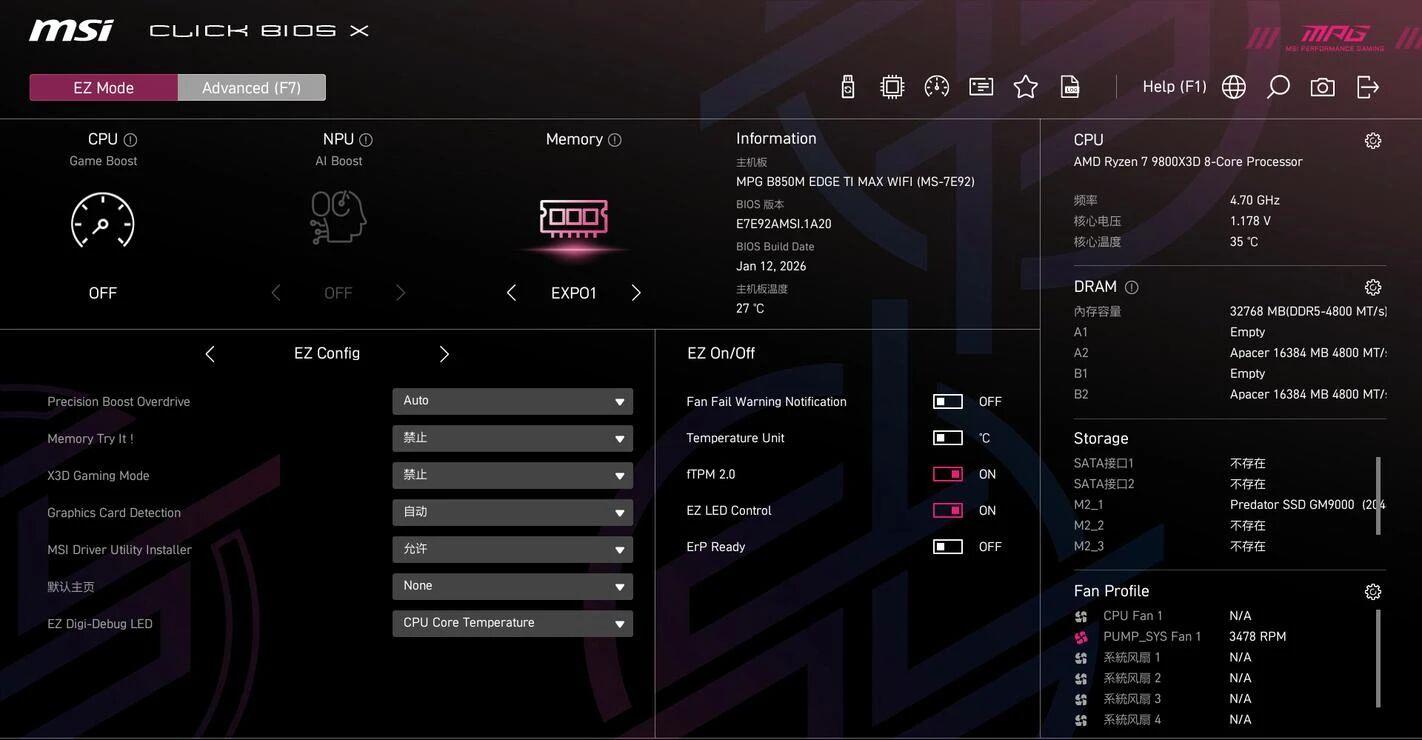Open Memory Try It ! dropdown

tap(513, 438)
